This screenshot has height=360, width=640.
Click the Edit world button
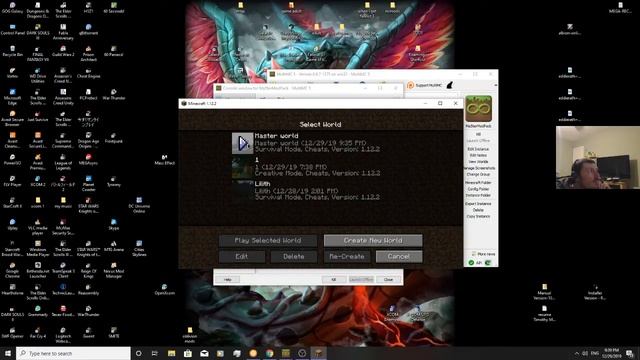tap(242, 256)
